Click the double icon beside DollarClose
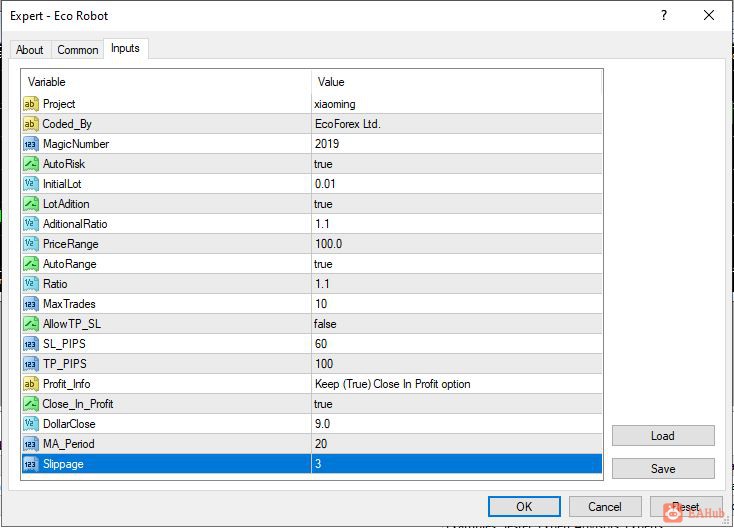 tap(30, 424)
